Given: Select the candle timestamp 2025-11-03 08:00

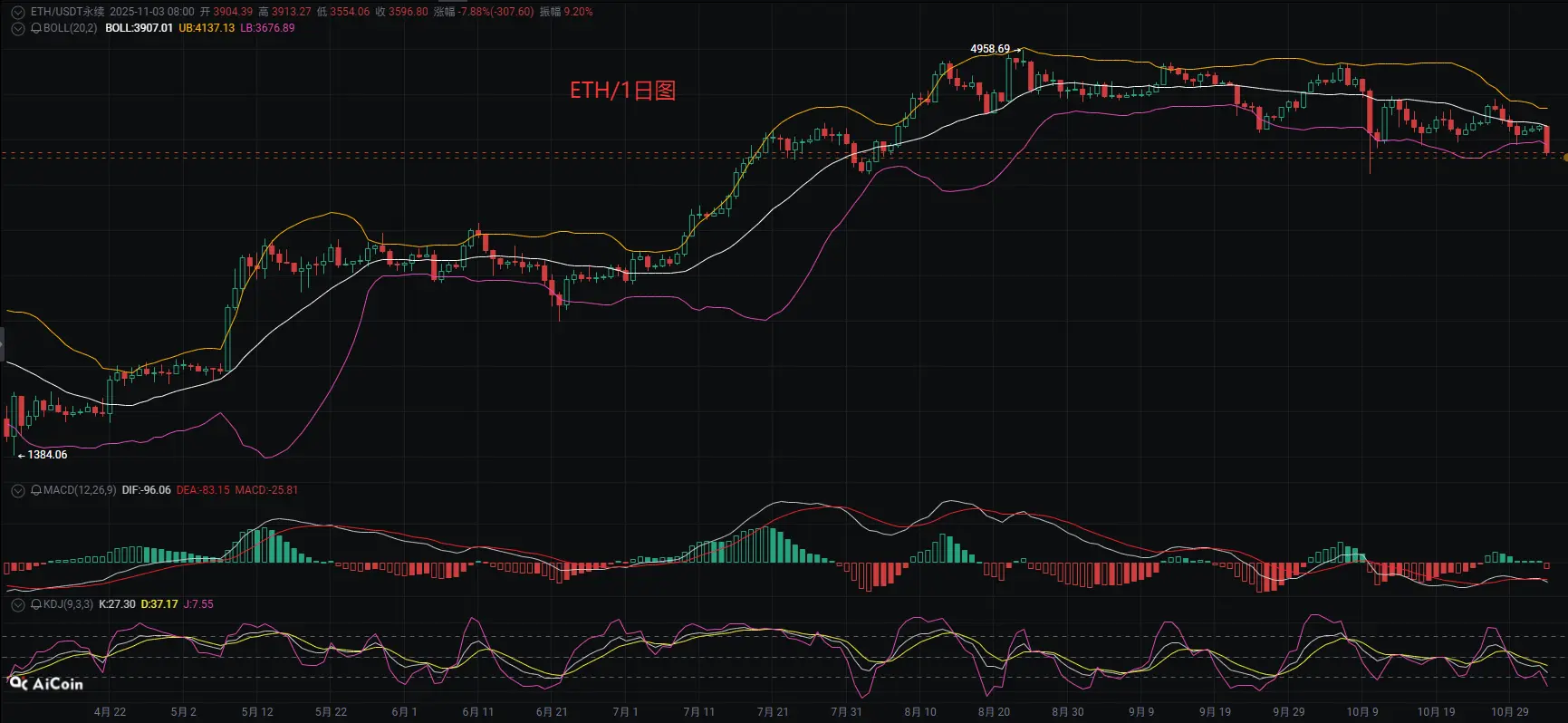Looking at the screenshot, I should pyautogui.click(x=151, y=12).
